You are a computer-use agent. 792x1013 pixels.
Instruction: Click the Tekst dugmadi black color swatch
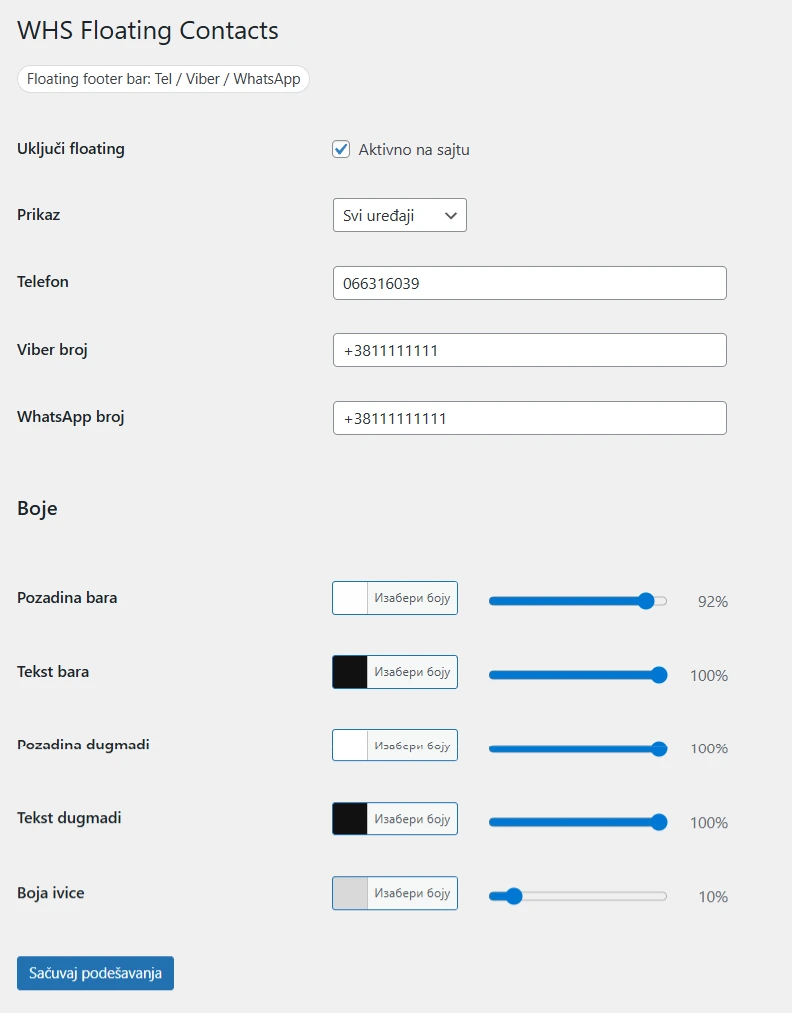pos(350,819)
